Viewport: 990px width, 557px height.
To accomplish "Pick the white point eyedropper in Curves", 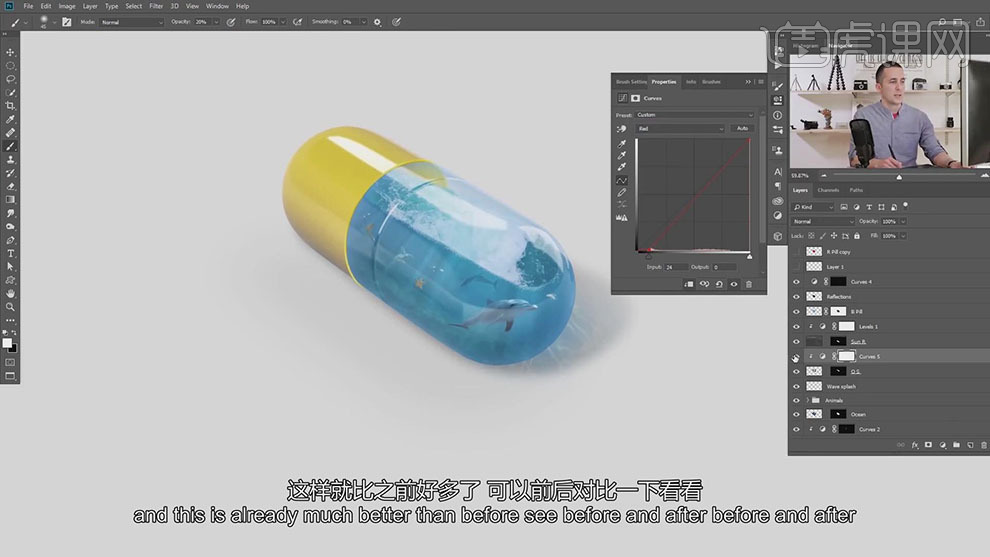I will coord(622,167).
